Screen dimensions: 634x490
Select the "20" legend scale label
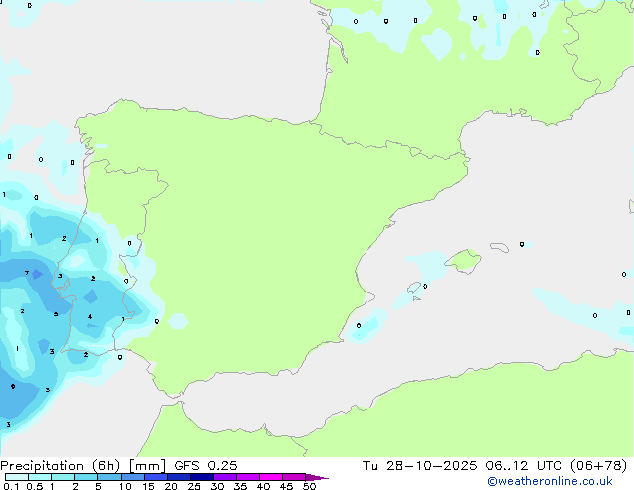(x=171, y=486)
